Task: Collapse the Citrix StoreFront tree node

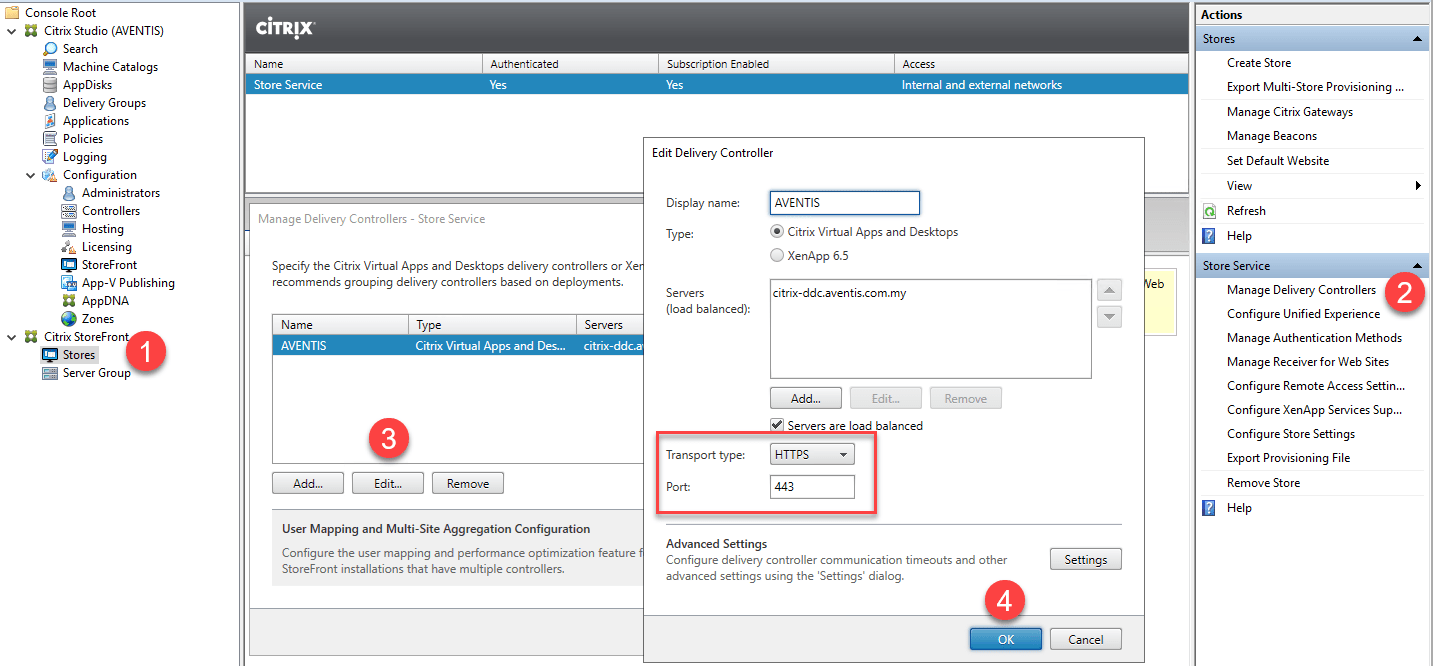Action: click(x=12, y=337)
